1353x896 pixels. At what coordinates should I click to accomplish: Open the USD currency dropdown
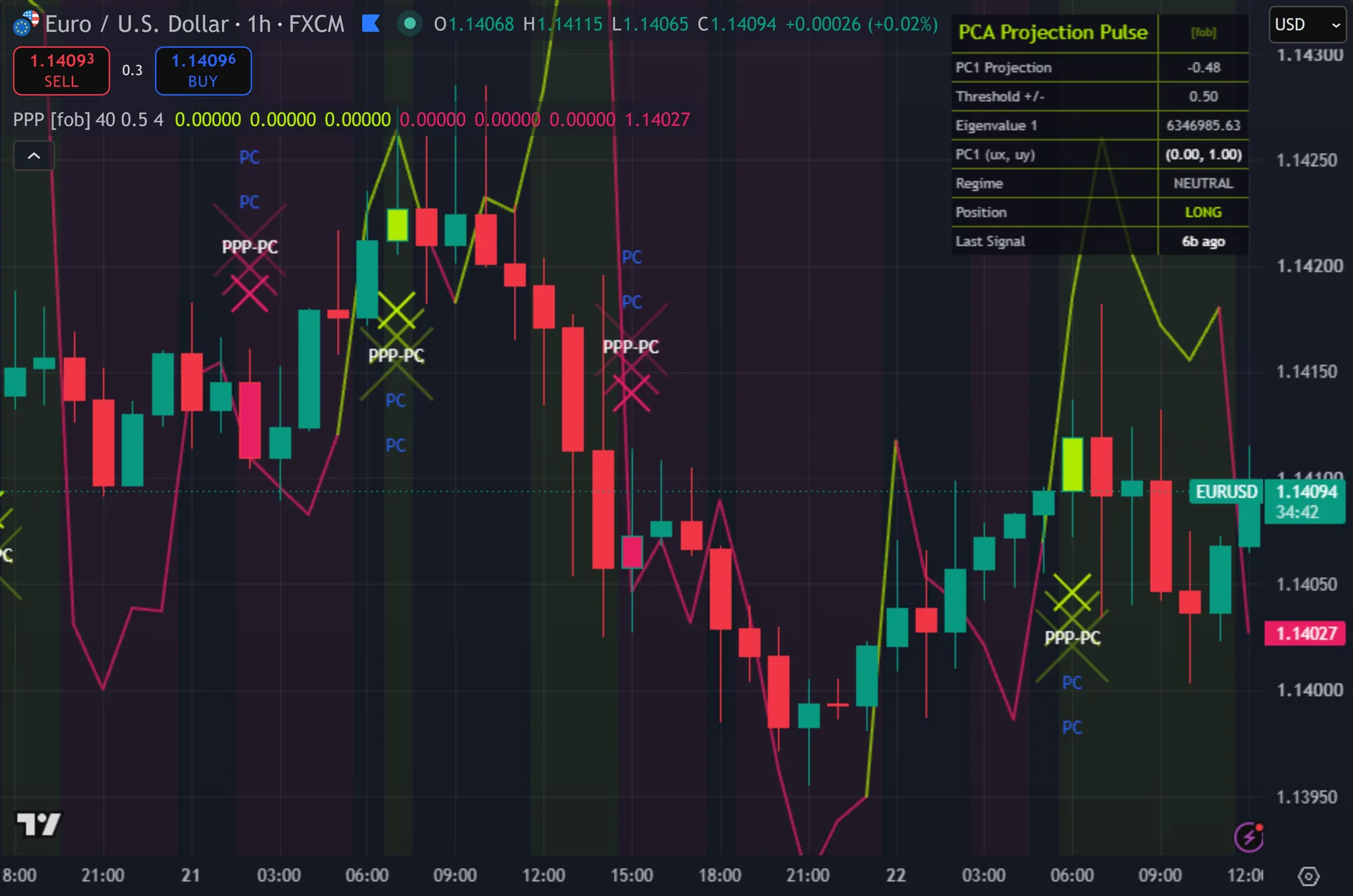pos(1307,25)
